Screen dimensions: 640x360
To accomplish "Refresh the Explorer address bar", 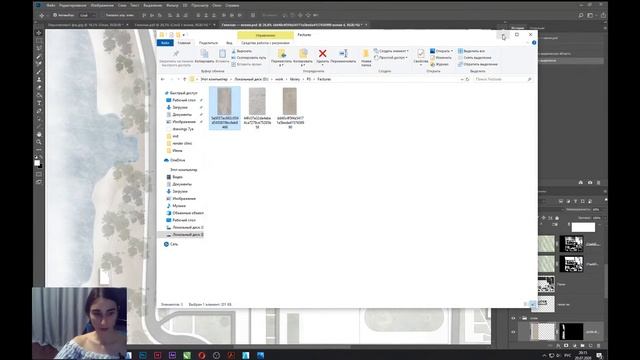I will pos(468,79).
